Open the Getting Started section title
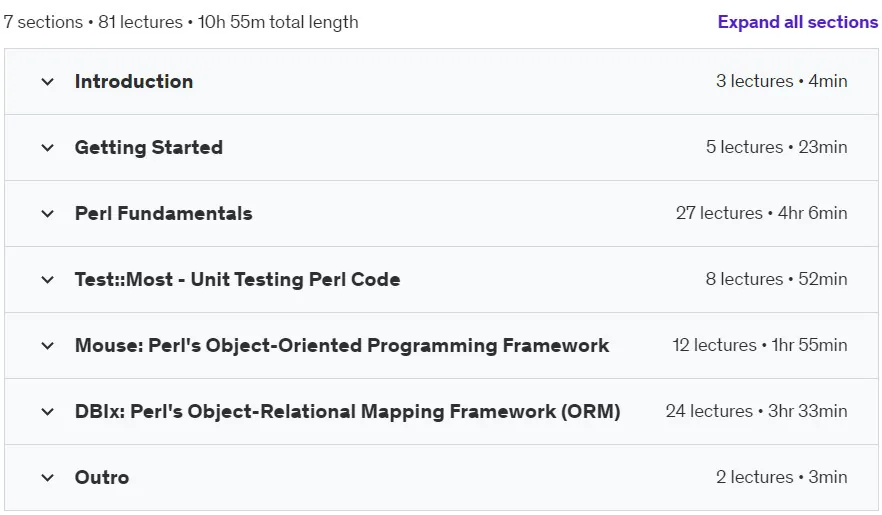This screenshot has width=882, height=515. pos(149,147)
